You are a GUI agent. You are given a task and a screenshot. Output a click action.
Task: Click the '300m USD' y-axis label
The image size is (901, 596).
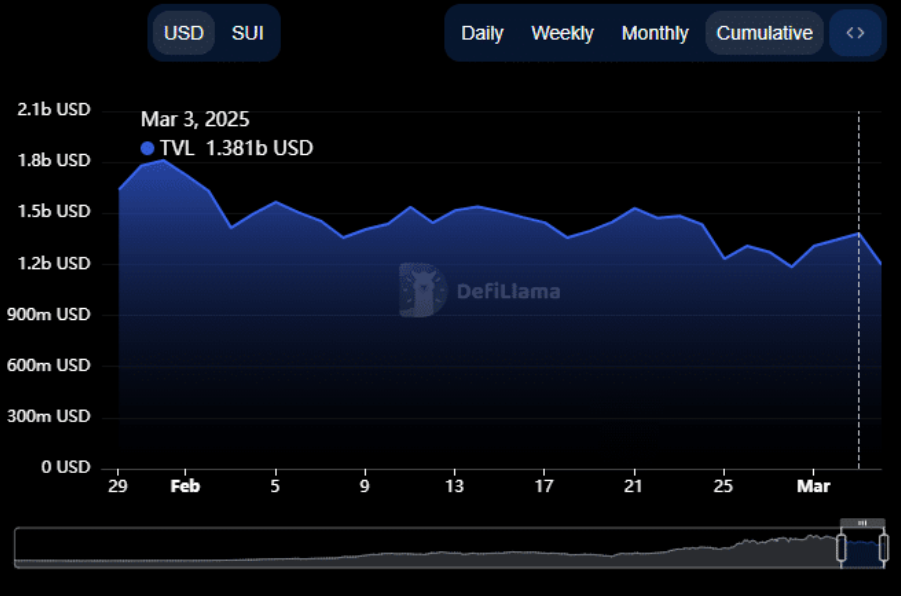point(49,416)
